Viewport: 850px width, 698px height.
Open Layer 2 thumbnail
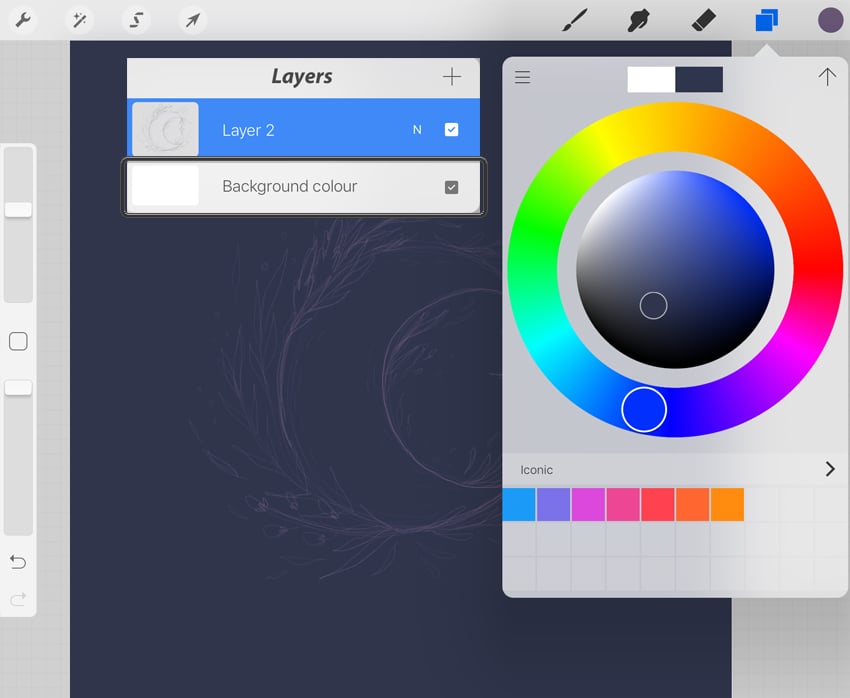click(165, 129)
